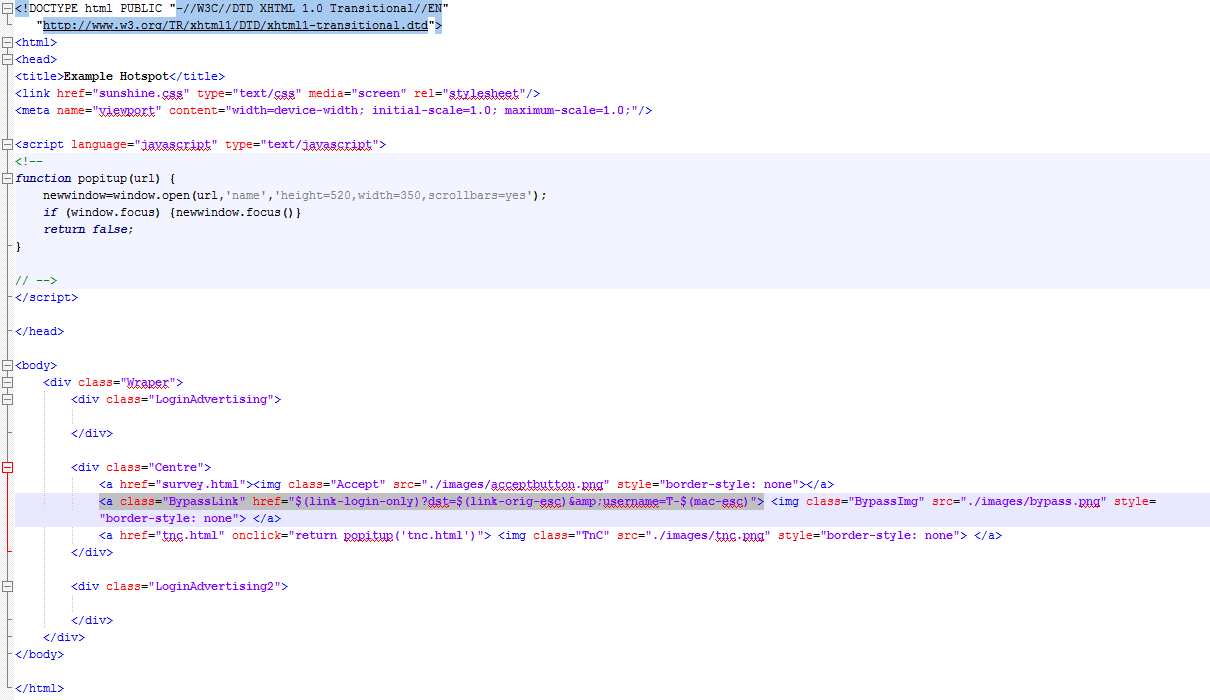
Task: Collapse the red Centre div fold marker
Action: pyautogui.click(x=8, y=468)
